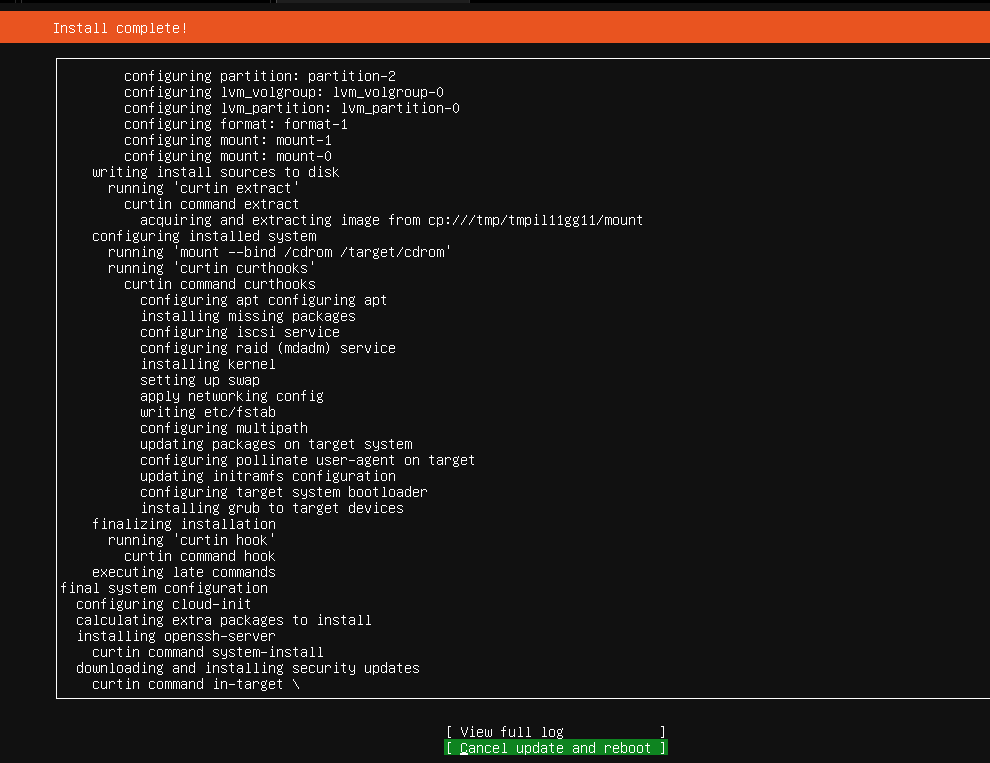Click 'final system configuration' log entry
This screenshot has height=763, width=990.
[164, 588]
